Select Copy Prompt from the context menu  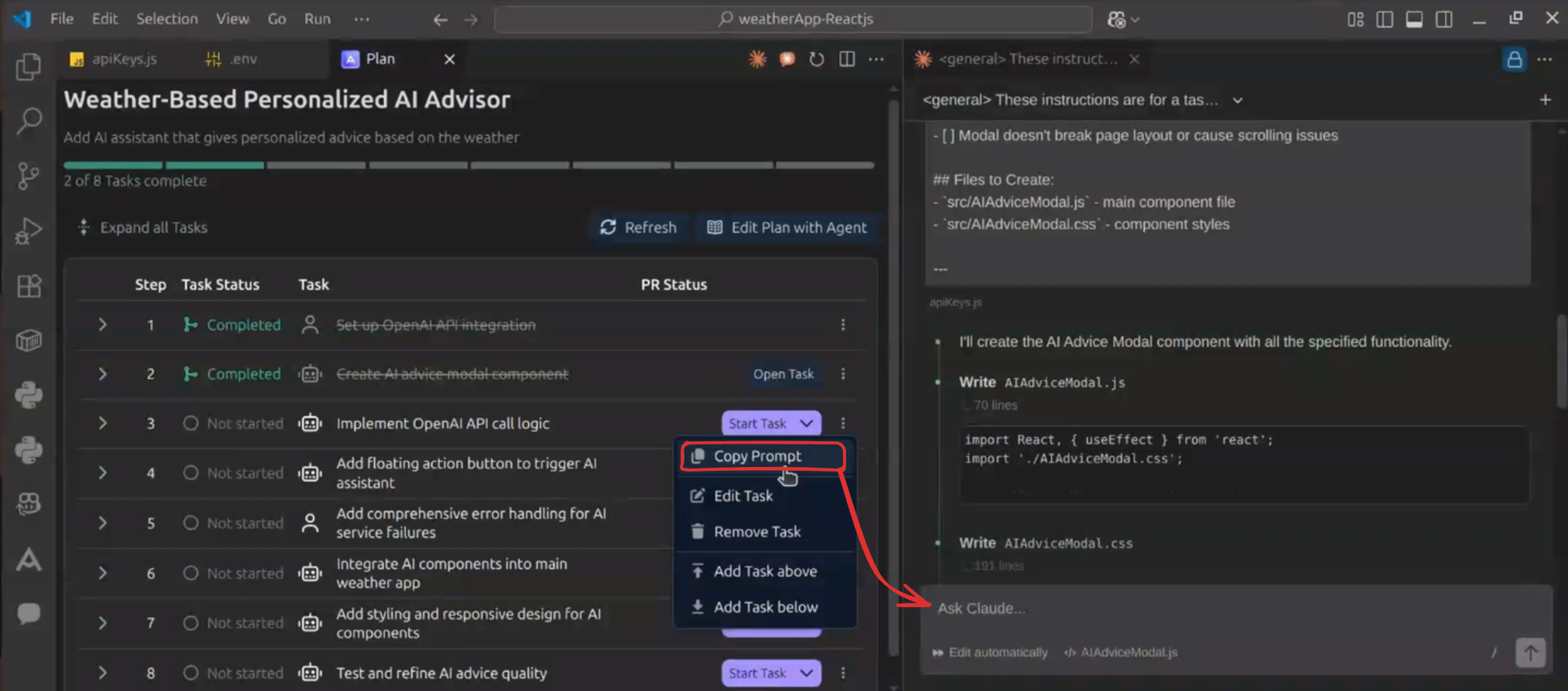[x=757, y=456]
